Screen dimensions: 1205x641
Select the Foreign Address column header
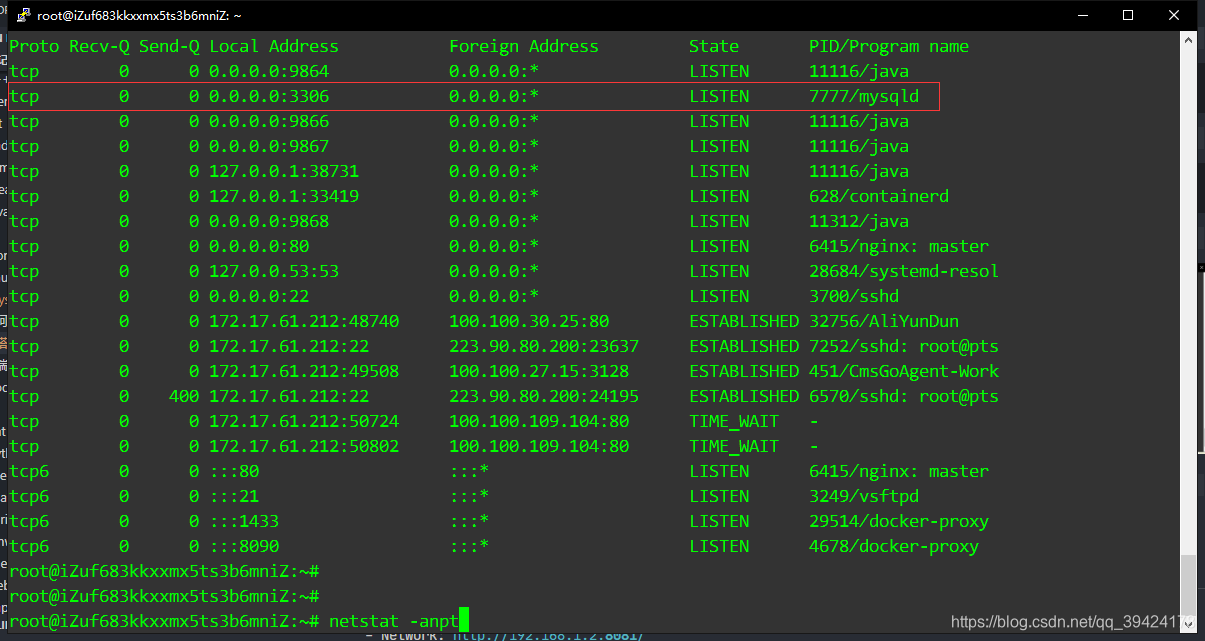coord(524,46)
